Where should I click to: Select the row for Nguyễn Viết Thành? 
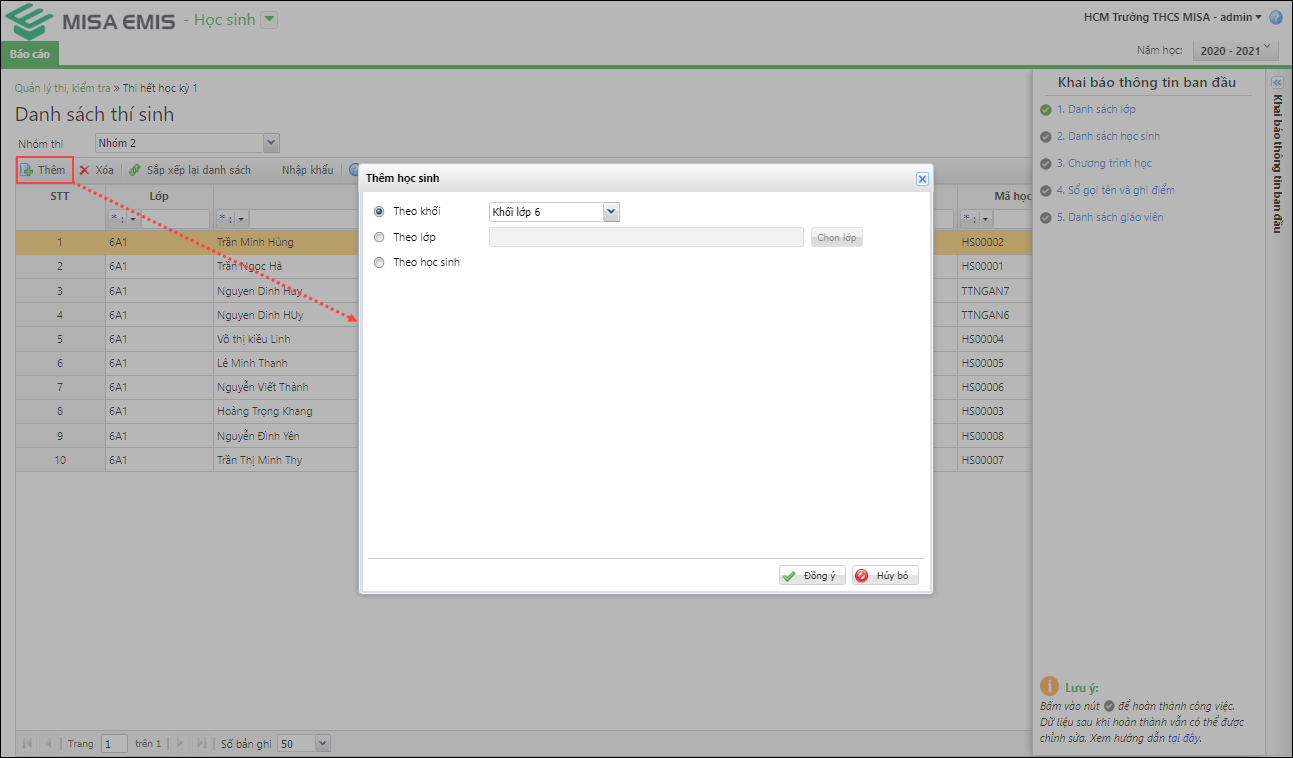186,388
